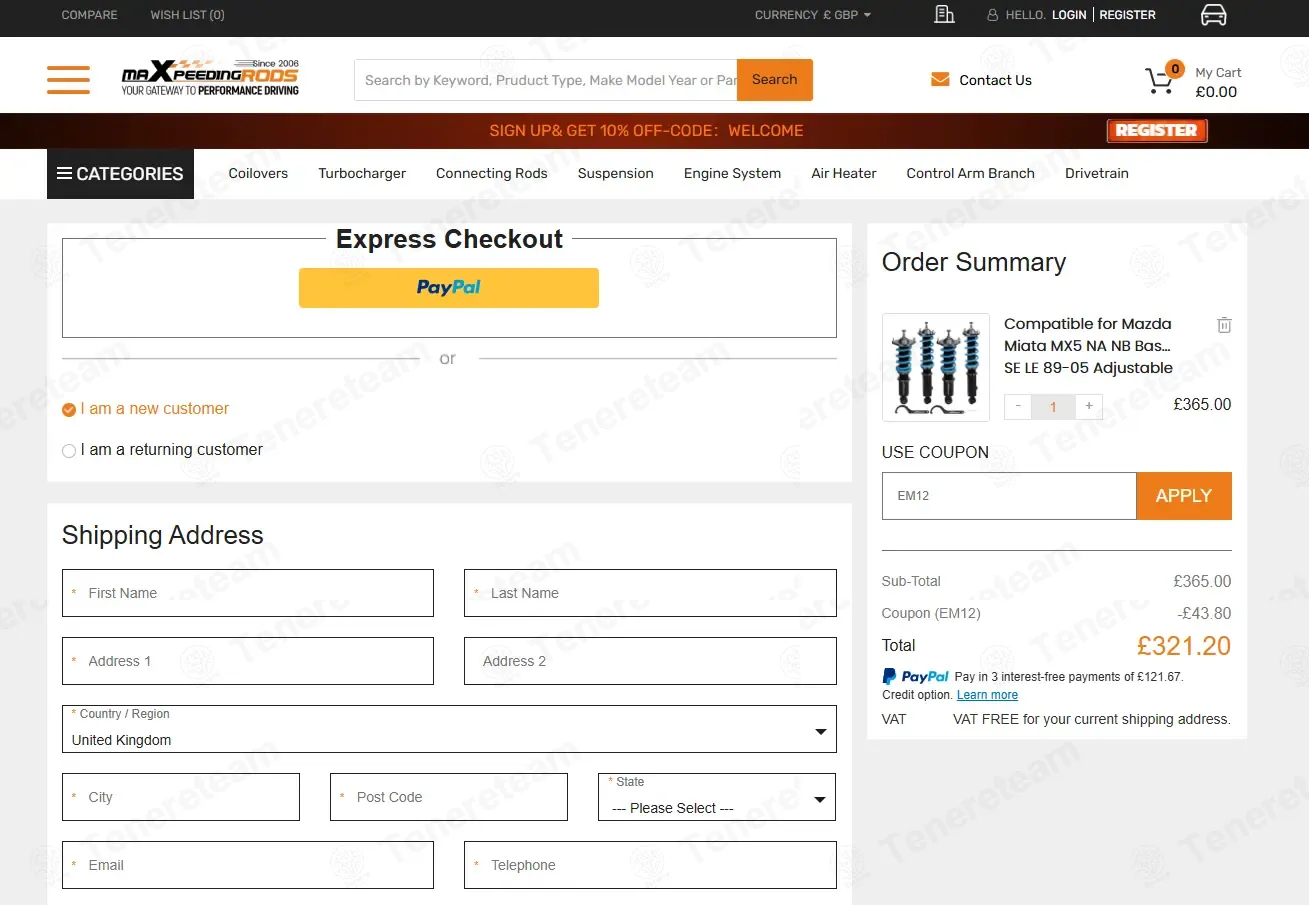Click the car garage icon in top bar

point(1213,15)
